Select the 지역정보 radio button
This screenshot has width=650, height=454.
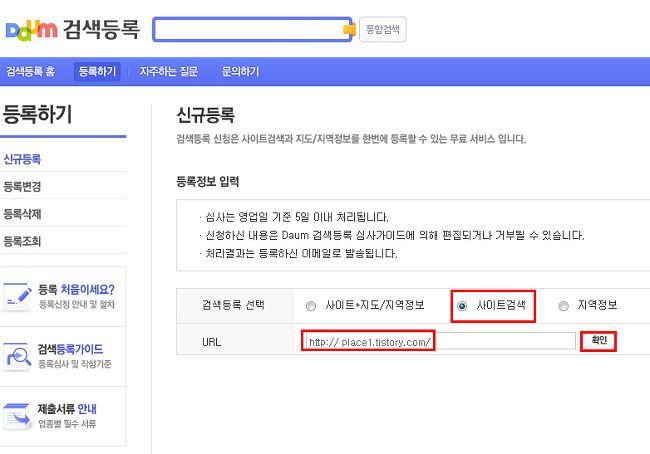pos(563,306)
